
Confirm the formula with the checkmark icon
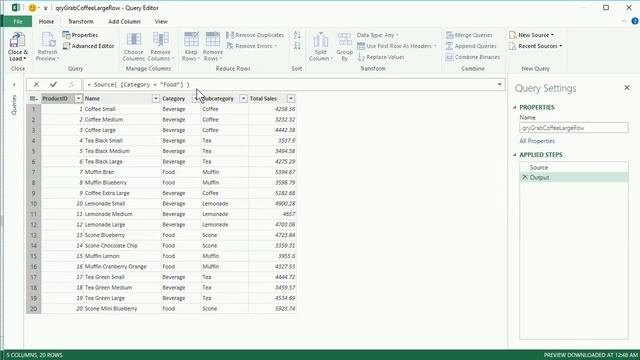pyautogui.click(x=53, y=84)
